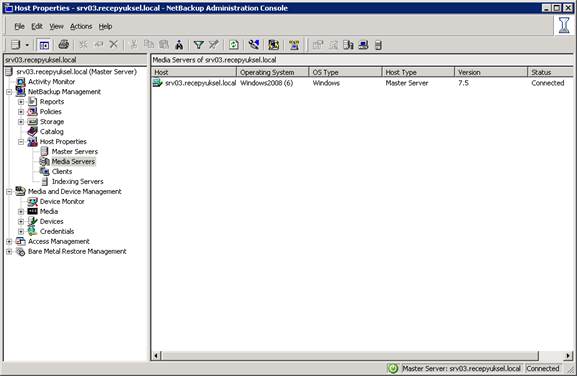Click the yellow-and-black toolbar icon after blue arrow icon
Viewport: 577px width, 376px height.
click(x=273, y=45)
